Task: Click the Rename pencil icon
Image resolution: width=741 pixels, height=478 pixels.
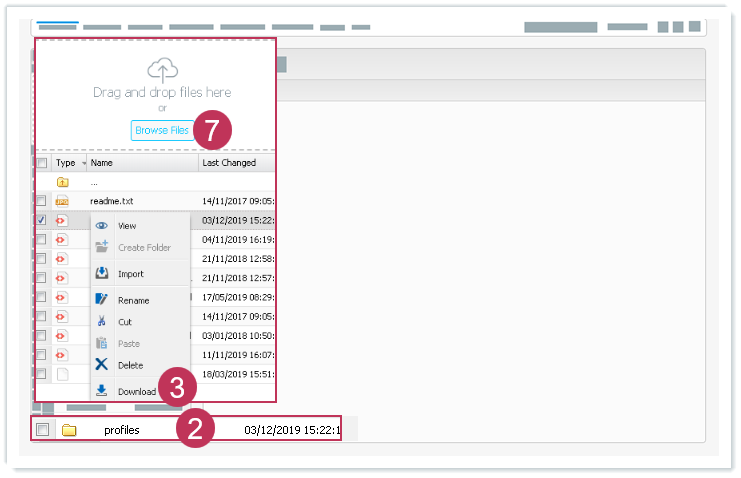Action: pos(101,300)
